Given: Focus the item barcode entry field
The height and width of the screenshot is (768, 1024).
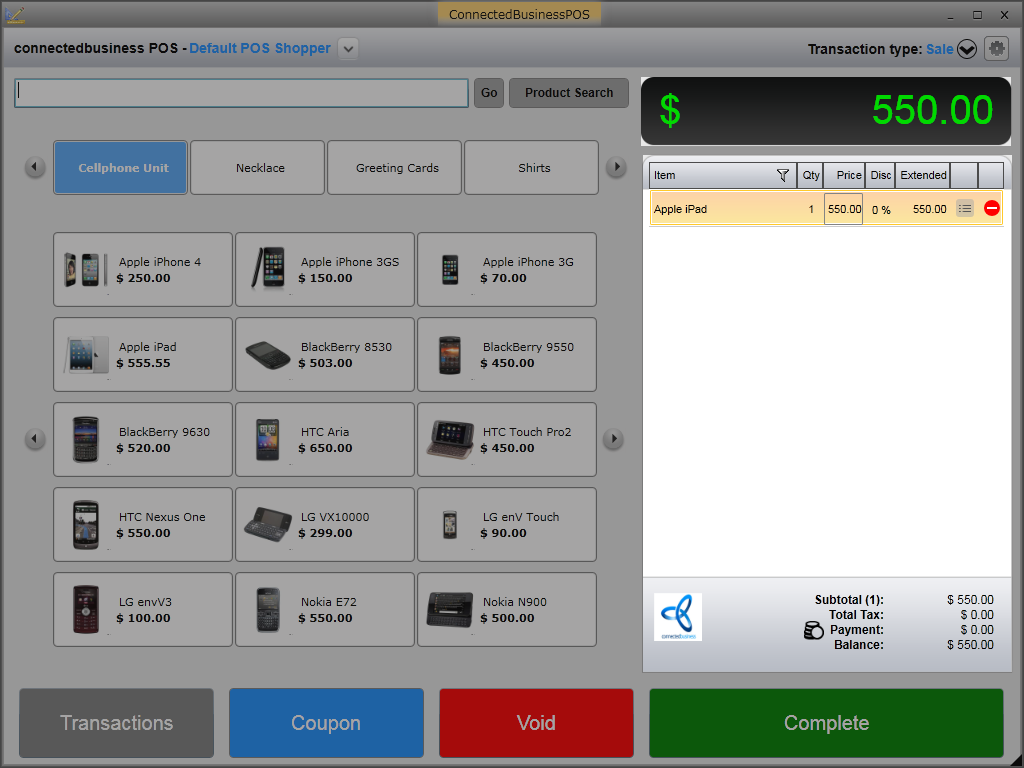Looking at the screenshot, I should click(x=242, y=93).
